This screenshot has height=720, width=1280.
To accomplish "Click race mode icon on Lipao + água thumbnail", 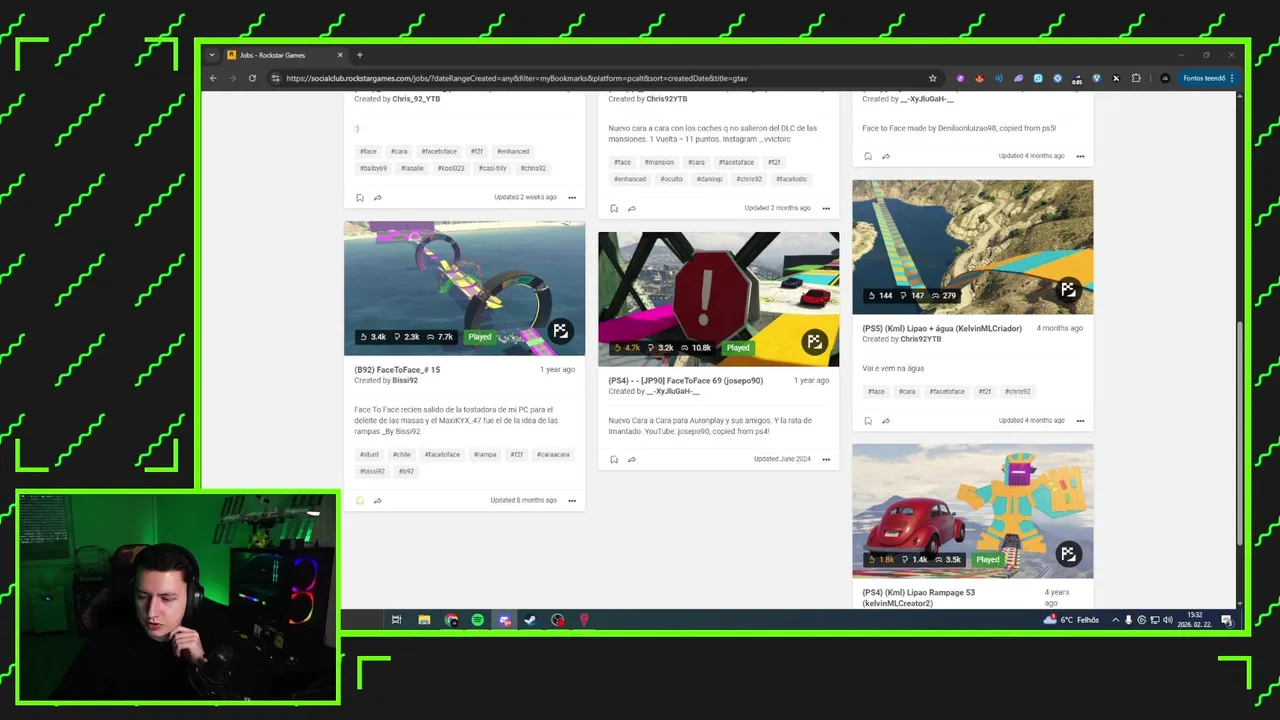I will [1068, 290].
